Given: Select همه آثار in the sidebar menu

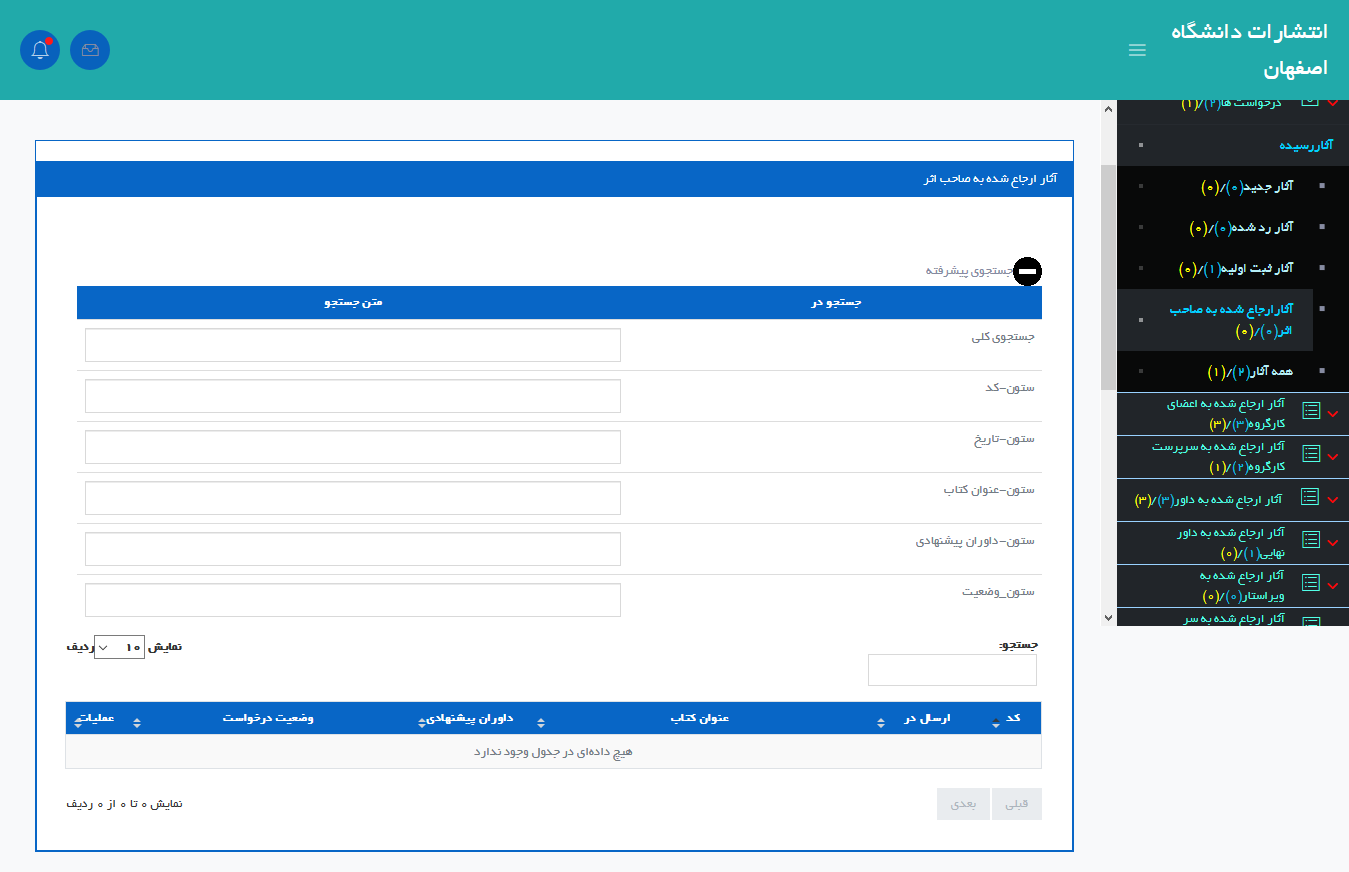Looking at the screenshot, I should pos(1250,371).
